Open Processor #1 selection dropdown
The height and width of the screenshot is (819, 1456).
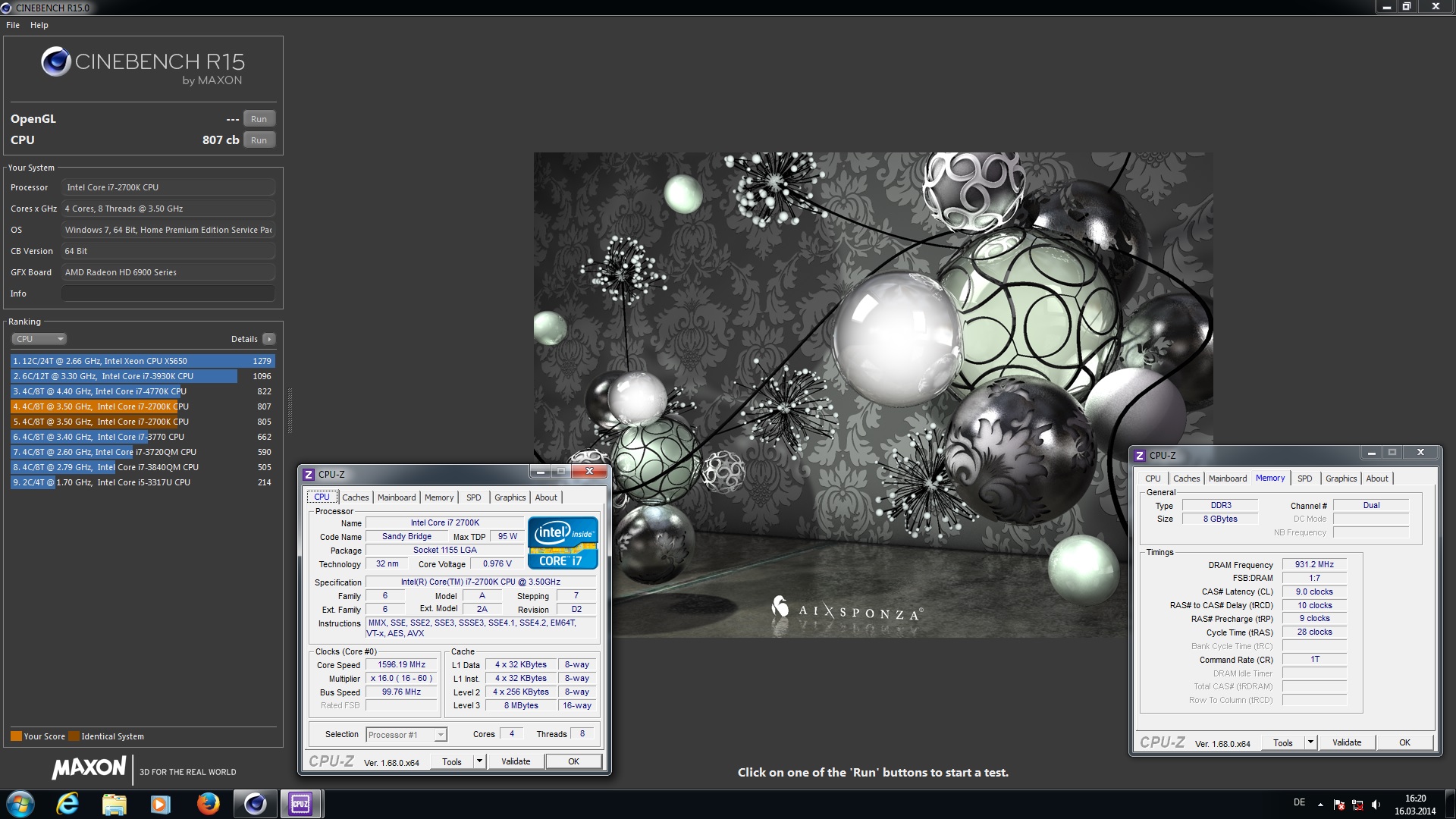point(406,734)
